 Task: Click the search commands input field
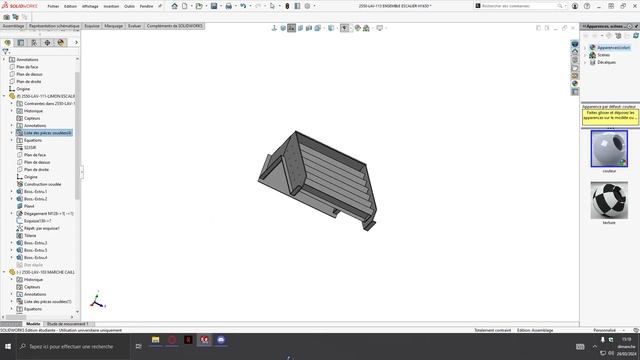pyautogui.click(x=518, y=6)
